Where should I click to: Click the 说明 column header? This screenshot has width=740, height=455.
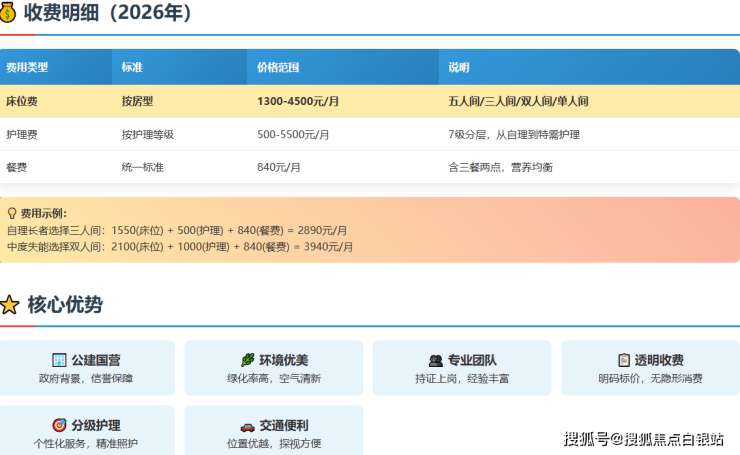458,68
